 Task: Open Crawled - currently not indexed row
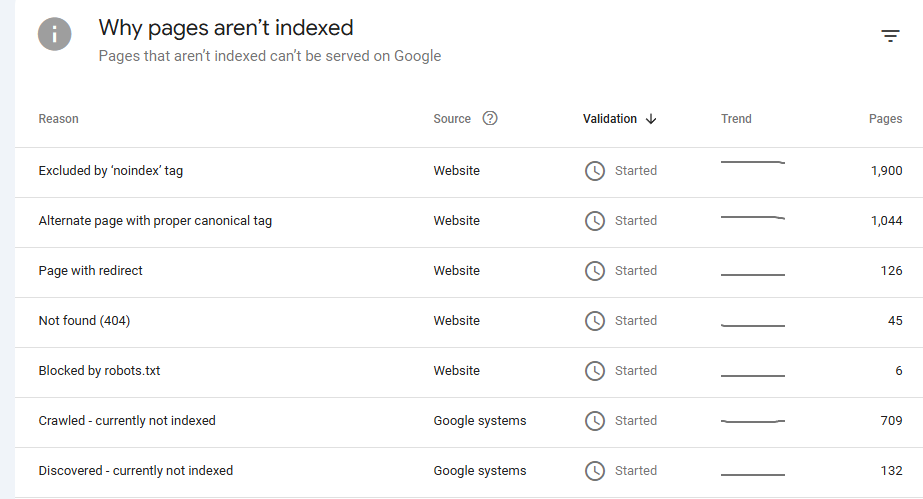coord(127,421)
